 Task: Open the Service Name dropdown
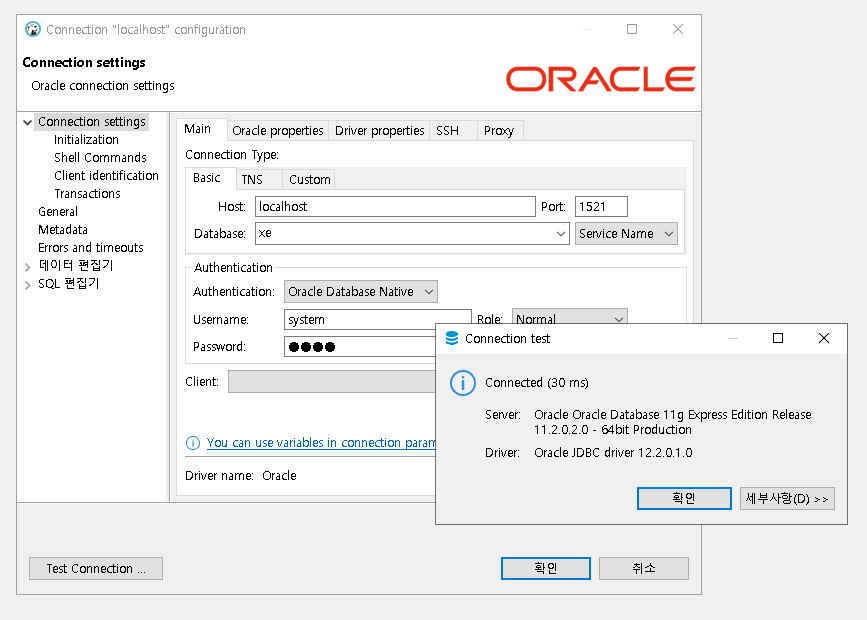coord(626,234)
